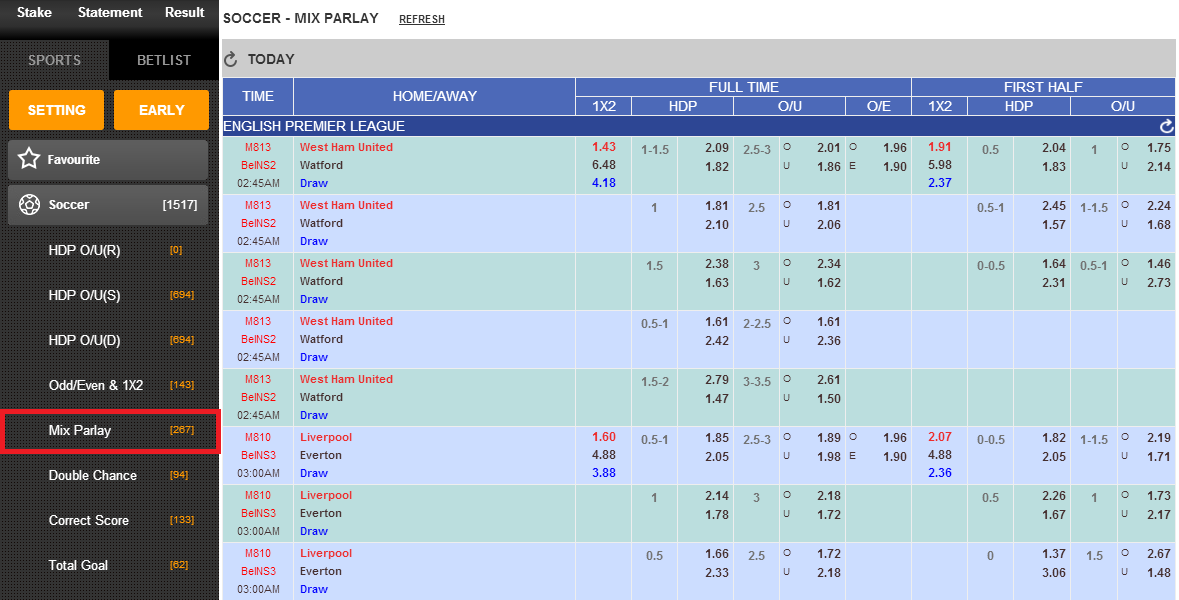Select Liverpool 1X2 odds of 2.07

[x=939, y=437]
